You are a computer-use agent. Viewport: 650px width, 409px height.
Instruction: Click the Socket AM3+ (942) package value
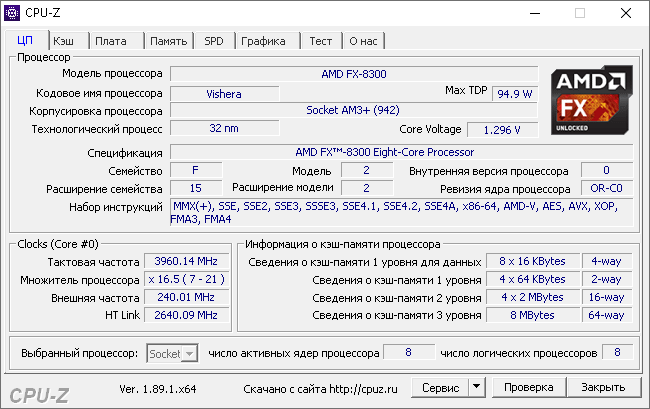[x=354, y=110]
